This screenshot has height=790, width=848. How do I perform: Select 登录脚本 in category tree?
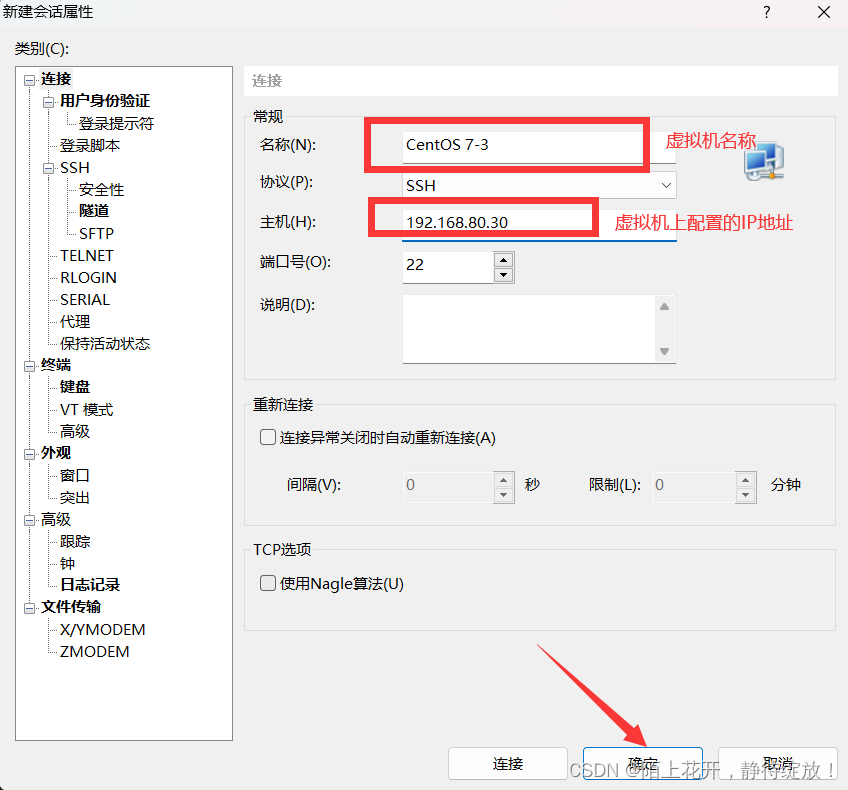[x=90, y=145]
